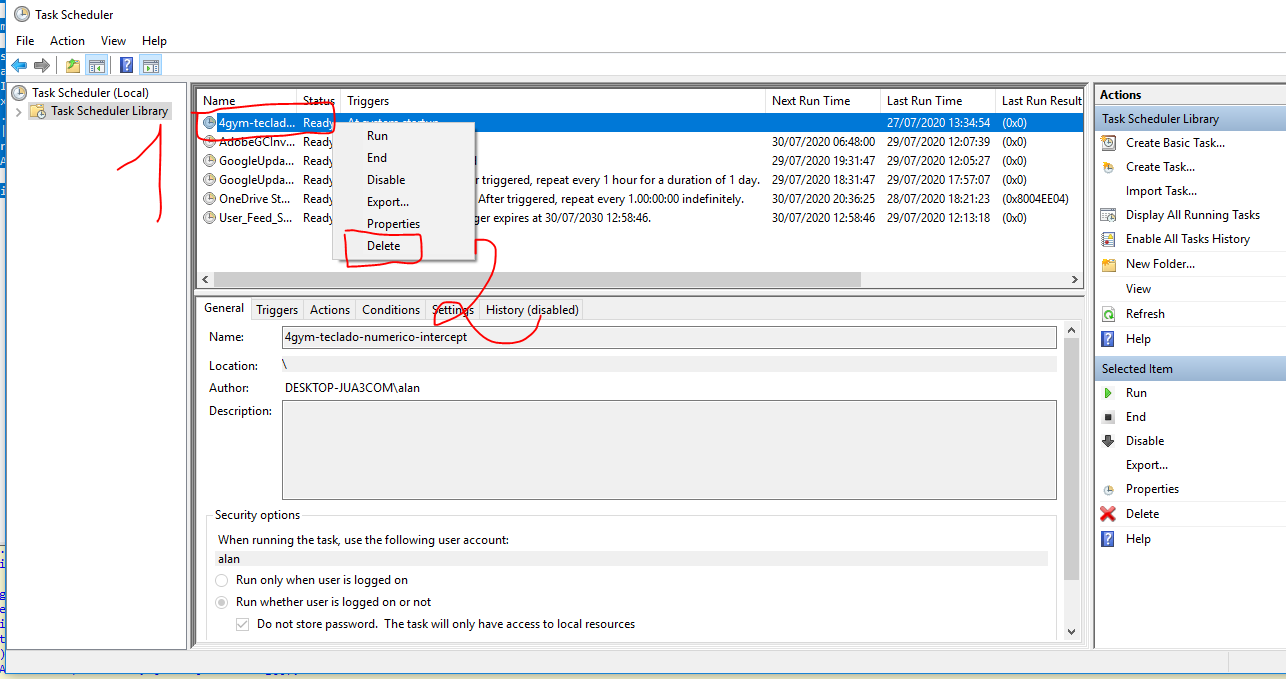
Task: Choose Delete from the context menu
Action: 383,246
